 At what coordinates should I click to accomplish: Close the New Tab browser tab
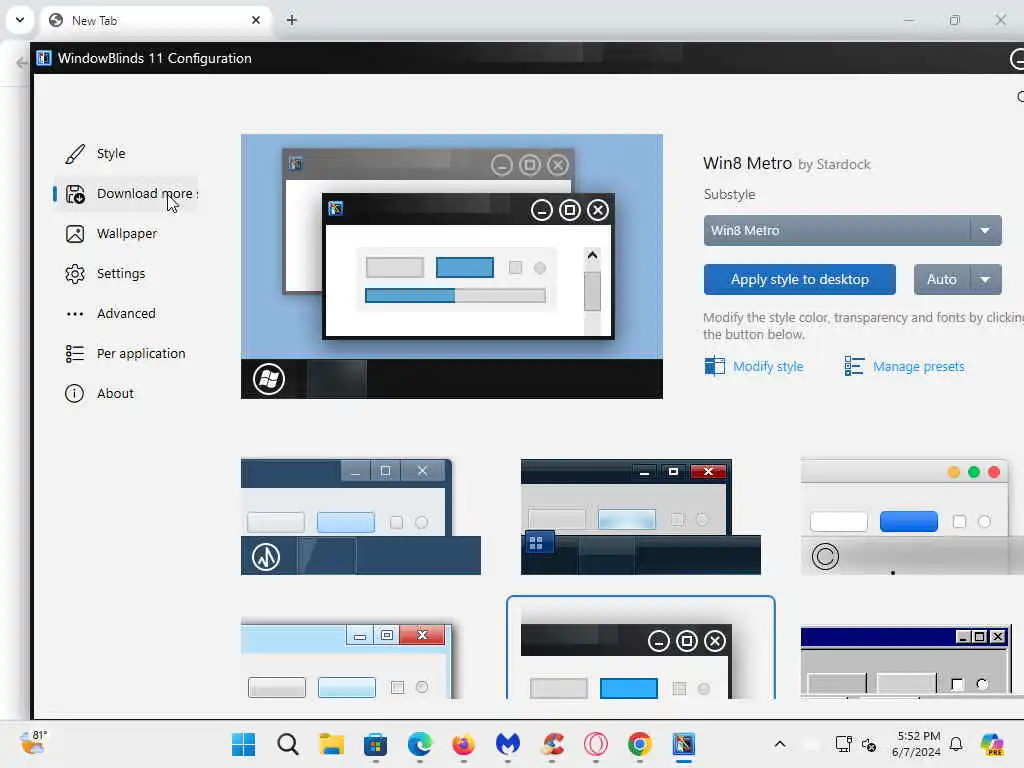point(256,20)
